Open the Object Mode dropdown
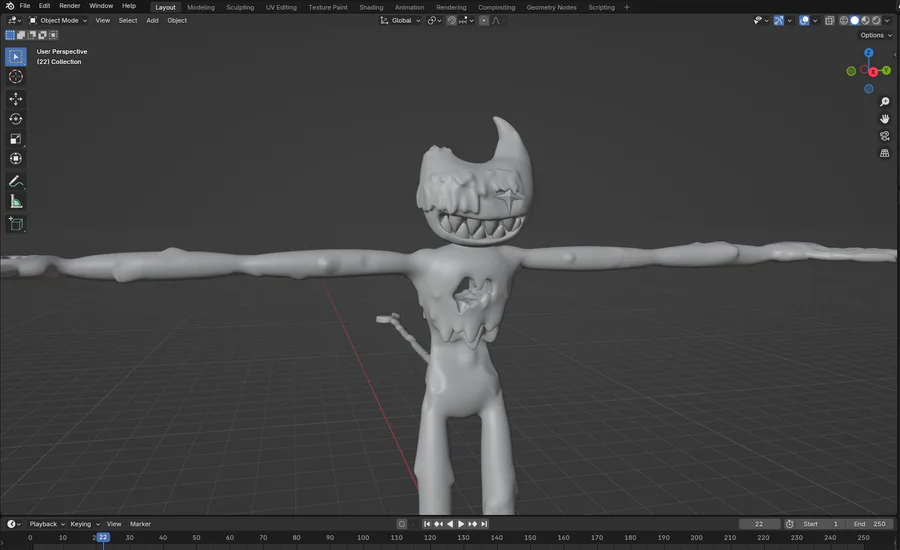Viewport: 900px width, 550px height. tap(58, 21)
